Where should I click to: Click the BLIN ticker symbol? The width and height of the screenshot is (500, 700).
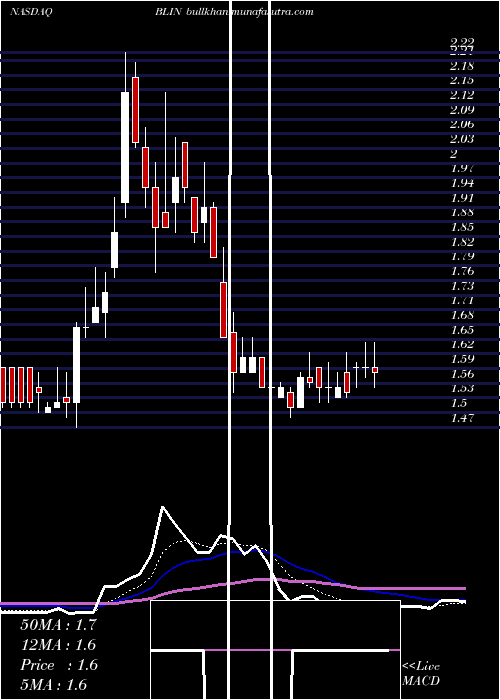pos(168,12)
